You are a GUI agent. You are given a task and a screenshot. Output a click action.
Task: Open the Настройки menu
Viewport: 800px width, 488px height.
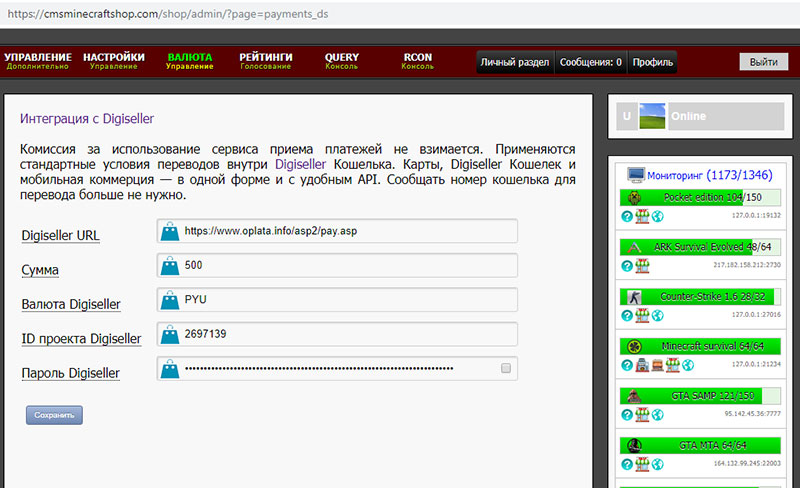(x=114, y=61)
